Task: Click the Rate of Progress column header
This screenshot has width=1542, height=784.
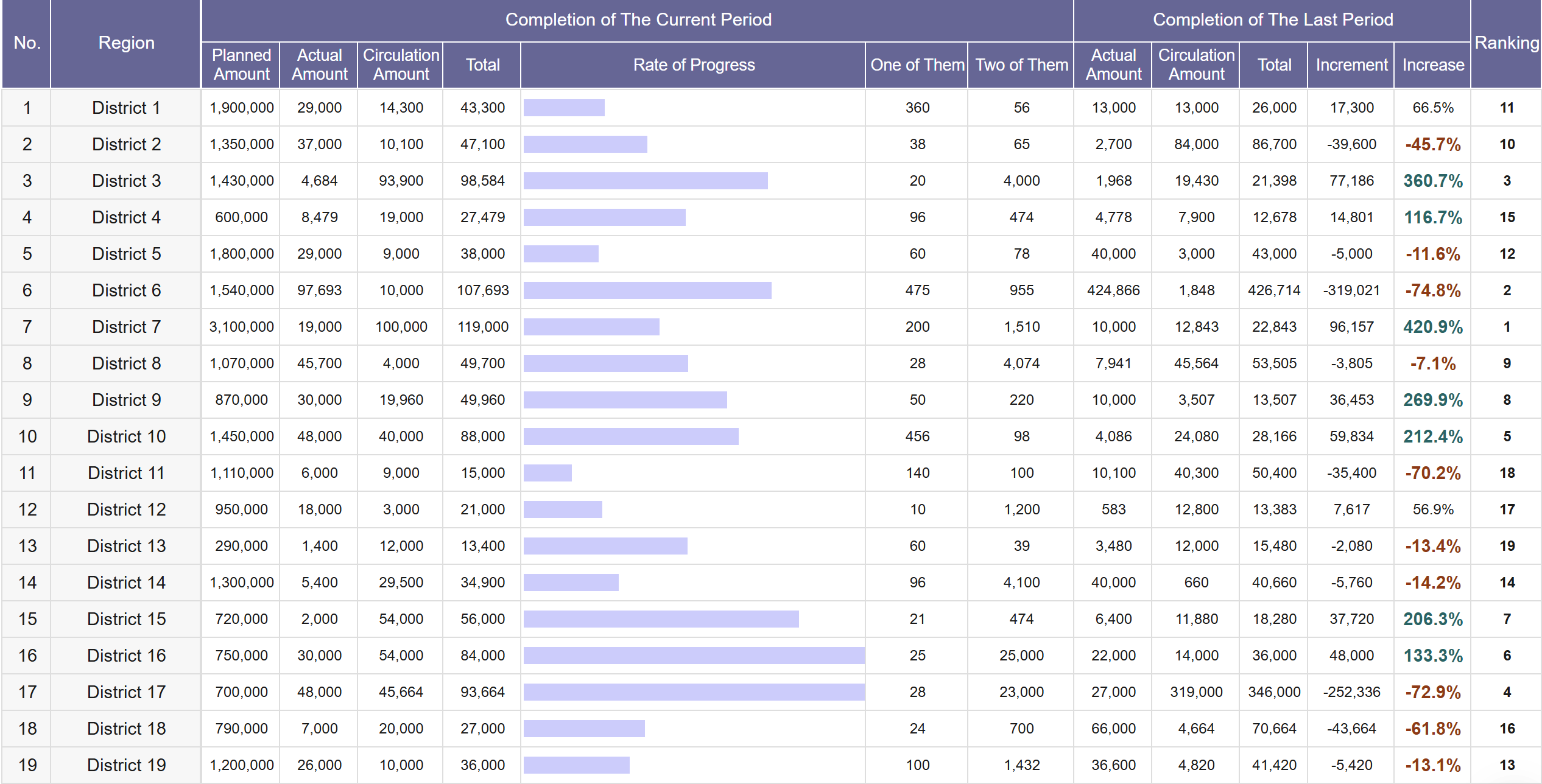Action: click(693, 65)
